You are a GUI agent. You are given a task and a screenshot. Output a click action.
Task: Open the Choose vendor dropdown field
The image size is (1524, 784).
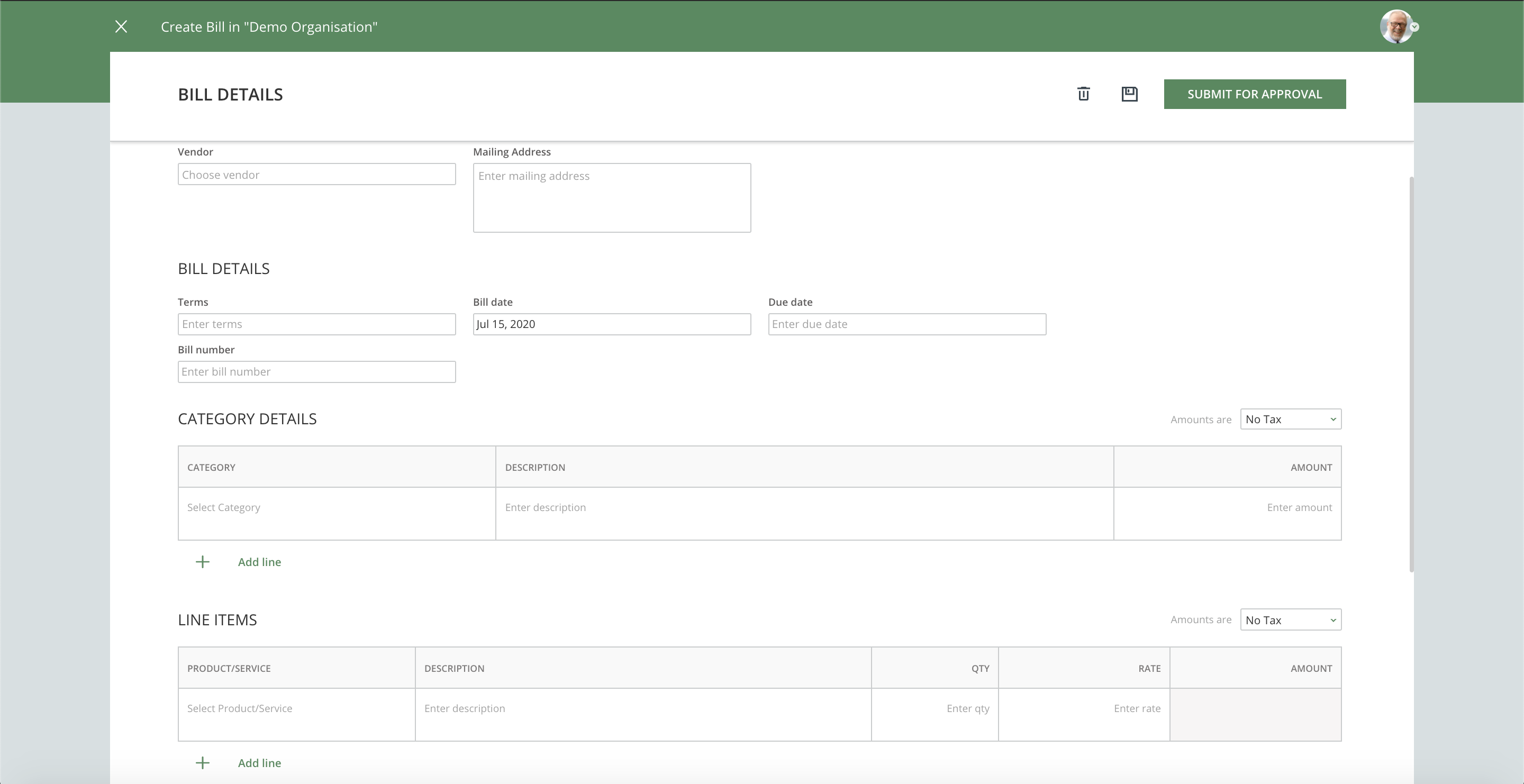[316, 175]
